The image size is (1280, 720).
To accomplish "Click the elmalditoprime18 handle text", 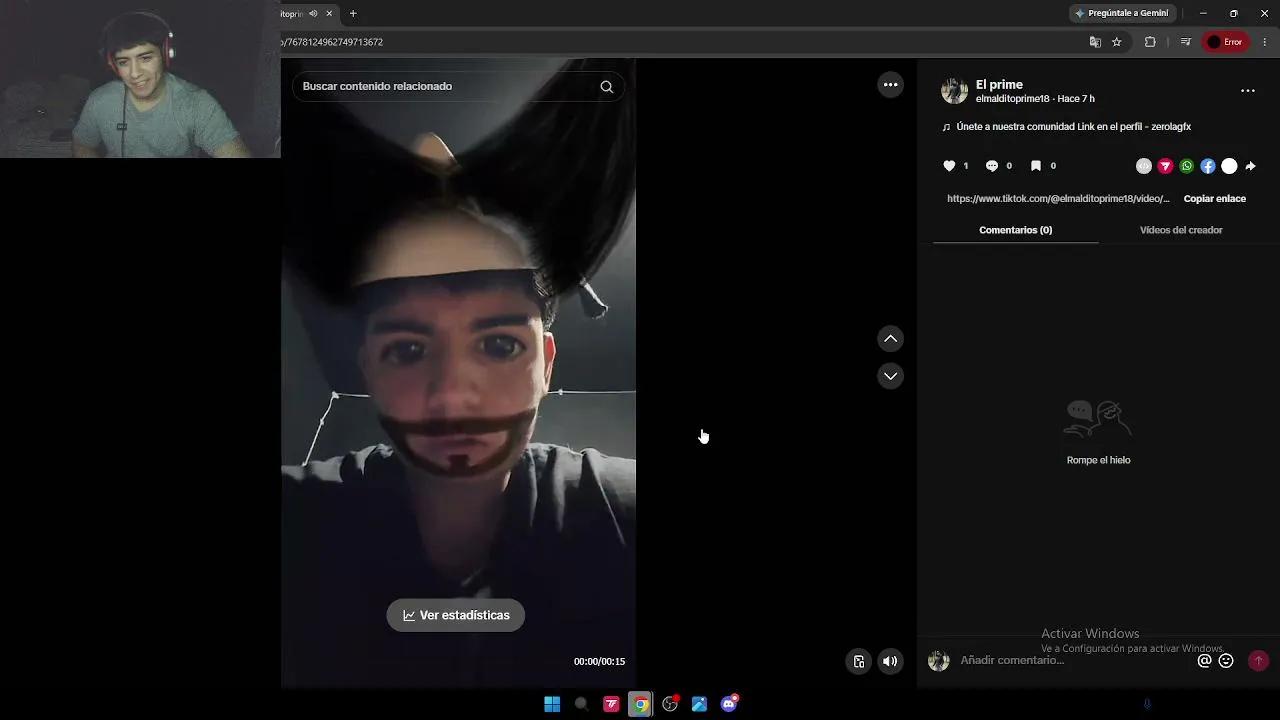I will click(1012, 99).
